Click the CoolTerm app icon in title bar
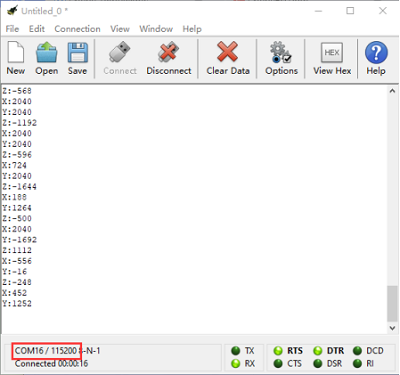This screenshot has width=400, height=375. (x=12, y=11)
